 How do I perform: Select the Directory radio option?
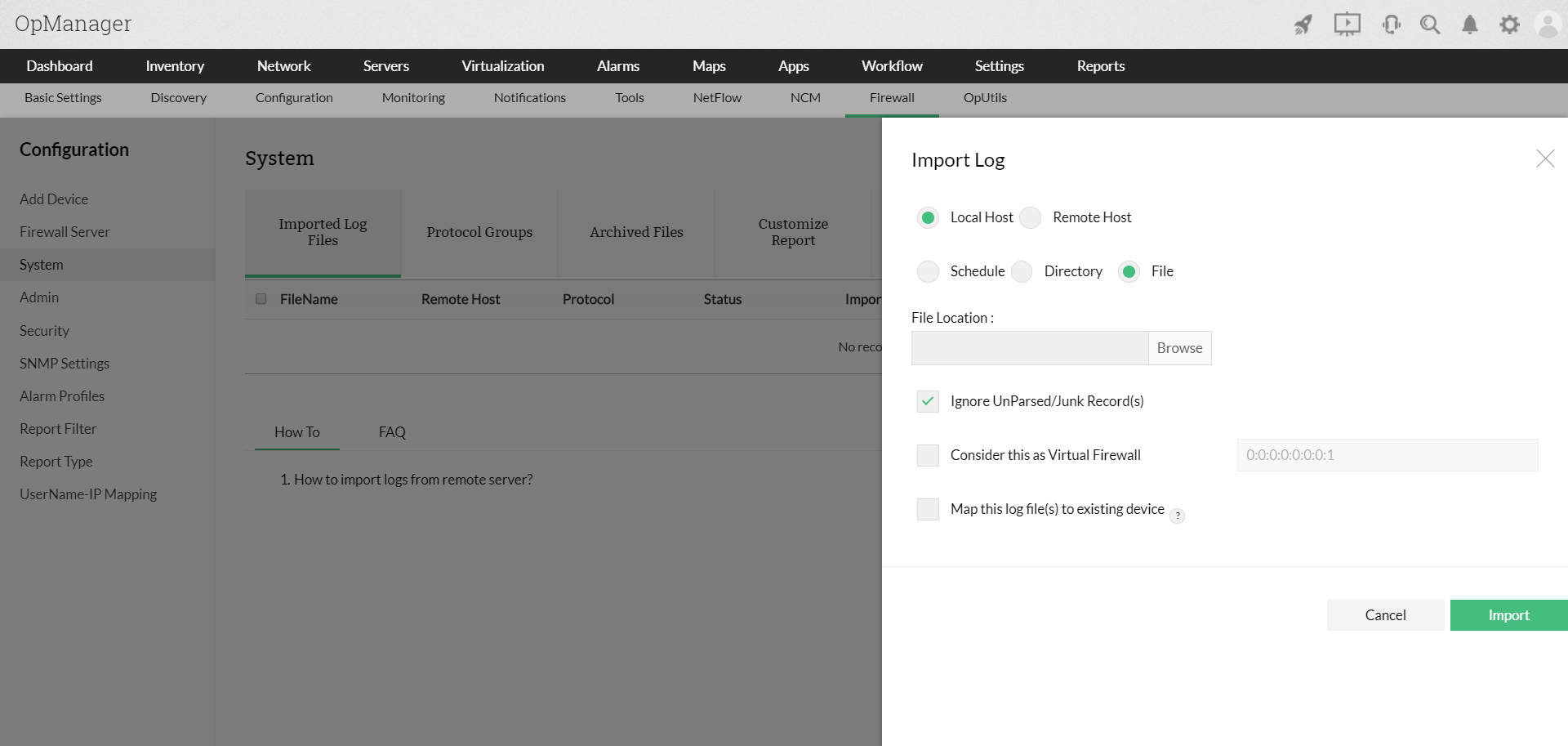1022,271
